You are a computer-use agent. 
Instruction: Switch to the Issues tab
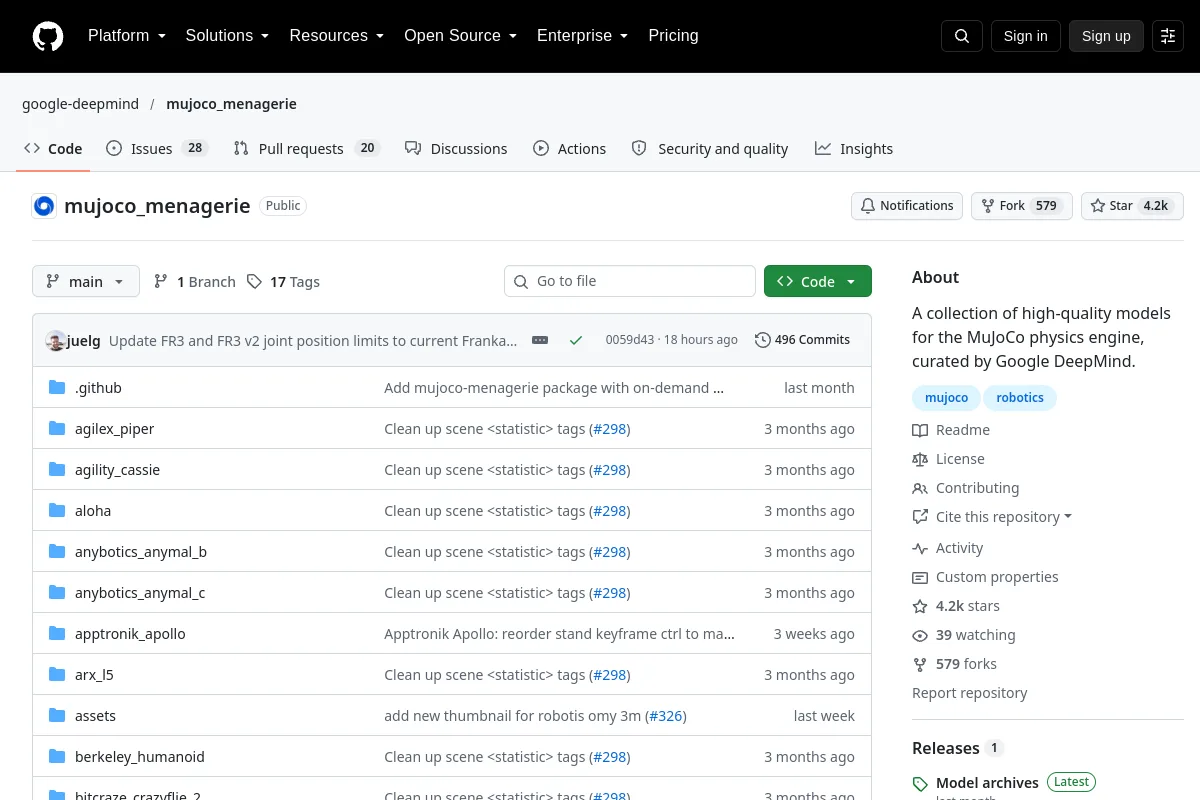click(x=156, y=149)
